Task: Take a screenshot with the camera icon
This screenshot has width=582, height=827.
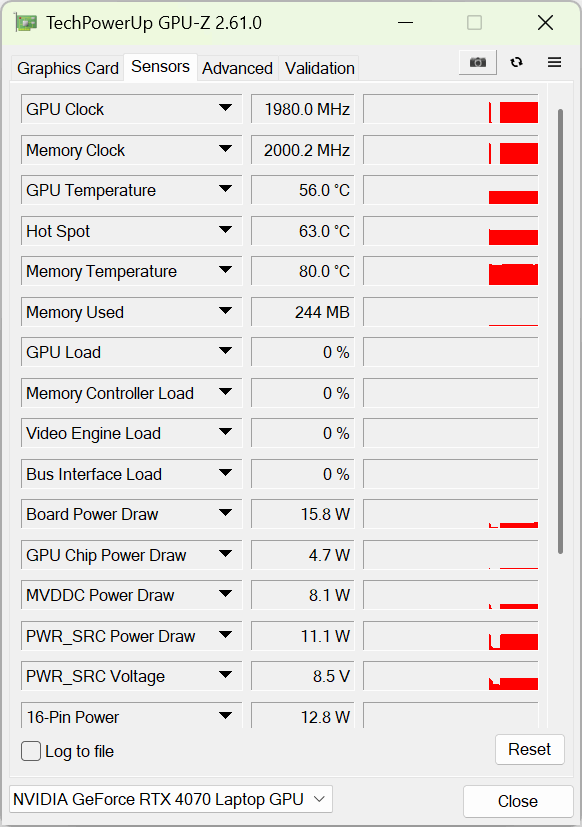Action: point(478,63)
